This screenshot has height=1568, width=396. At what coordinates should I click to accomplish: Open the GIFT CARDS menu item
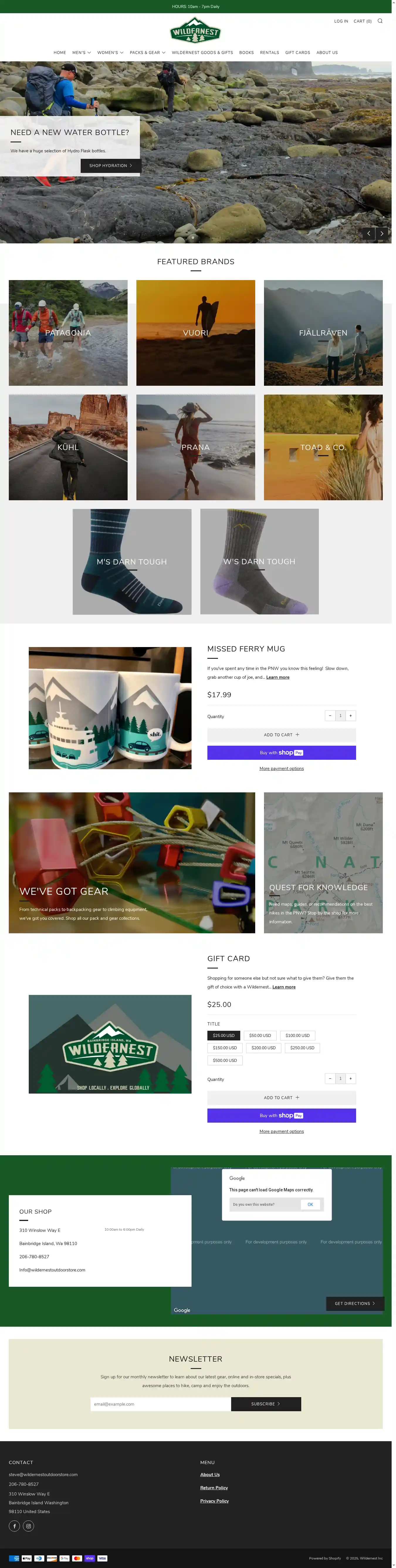pos(297,52)
